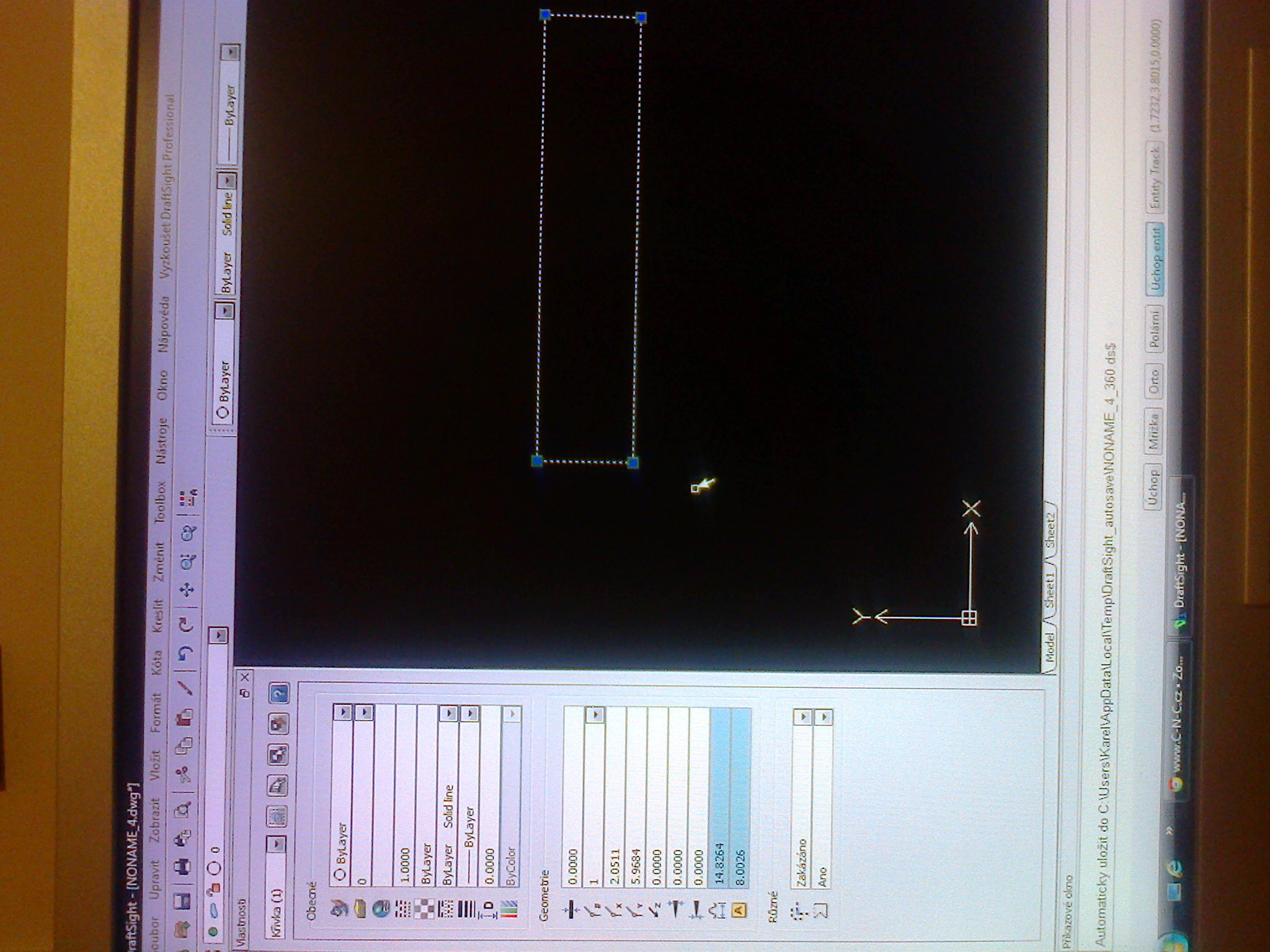This screenshot has height=952, width=1270.
Task: Click the ByLayer color field in Obecné
Action: [x=342, y=843]
